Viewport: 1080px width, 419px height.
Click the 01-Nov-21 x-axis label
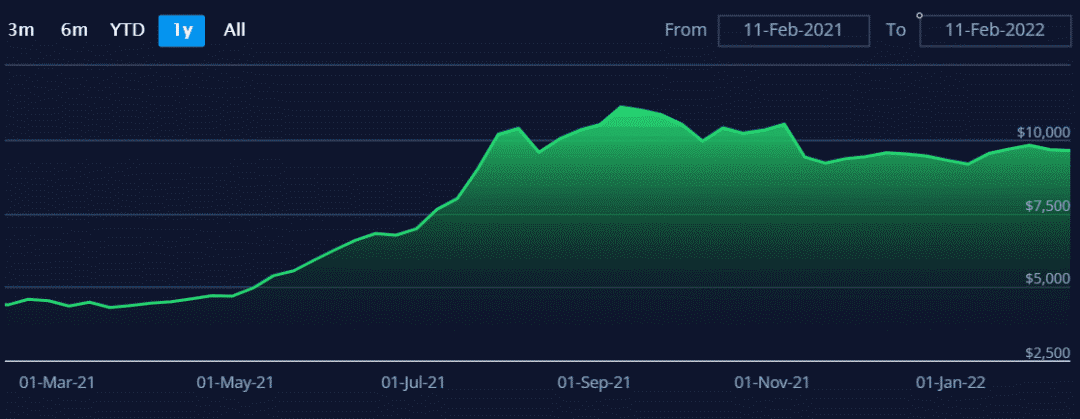(x=772, y=383)
